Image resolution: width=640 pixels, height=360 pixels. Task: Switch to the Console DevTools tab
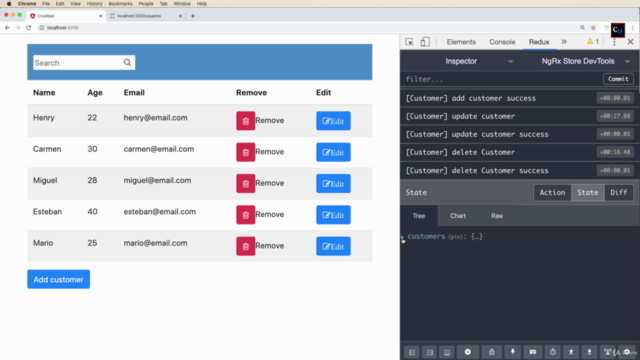point(502,42)
